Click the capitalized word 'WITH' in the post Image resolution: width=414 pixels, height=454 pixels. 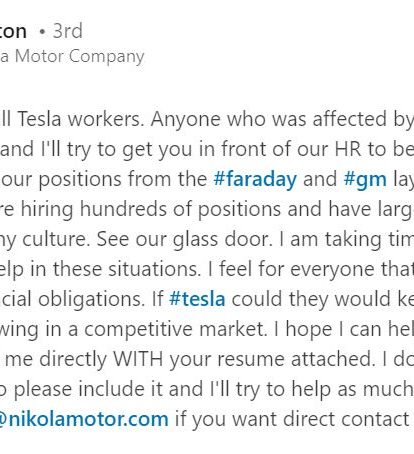(x=138, y=359)
